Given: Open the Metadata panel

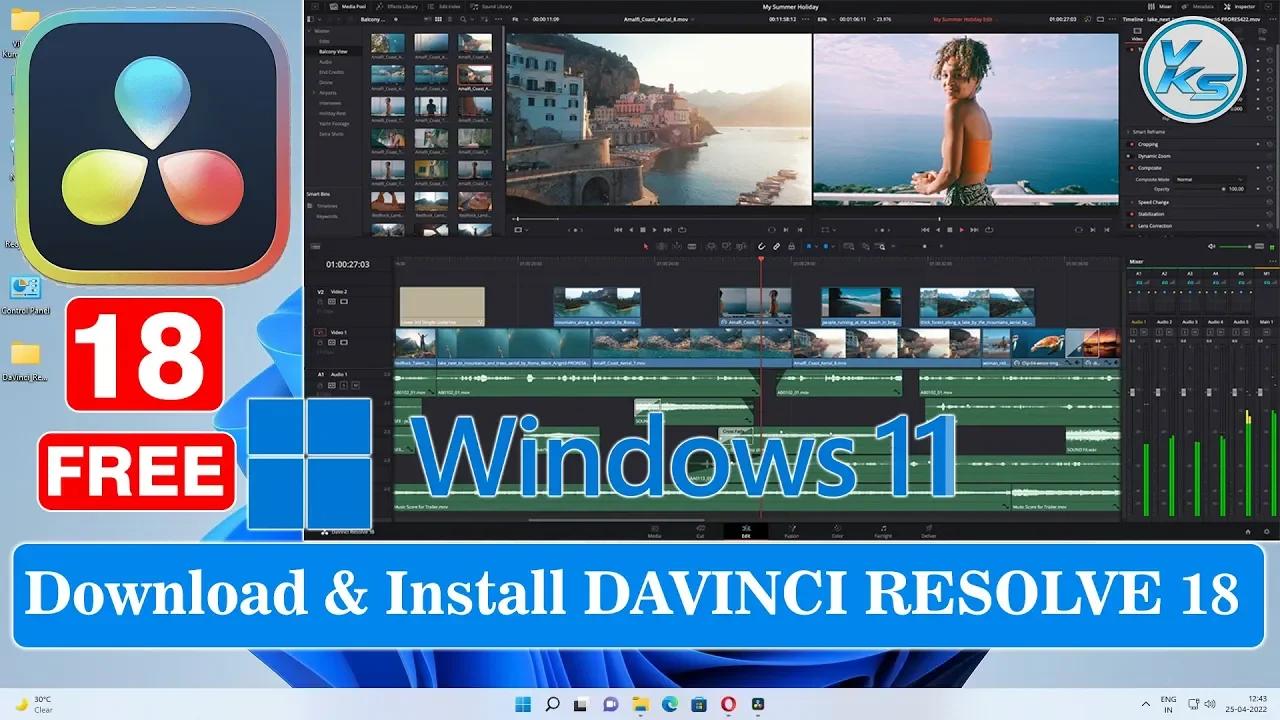Looking at the screenshot, I should (x=1204, y=5).
